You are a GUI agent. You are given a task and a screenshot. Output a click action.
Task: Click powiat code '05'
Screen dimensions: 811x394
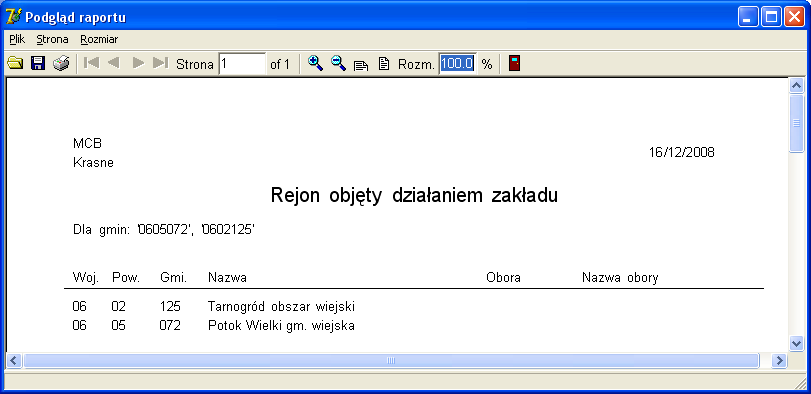[118, 326]
